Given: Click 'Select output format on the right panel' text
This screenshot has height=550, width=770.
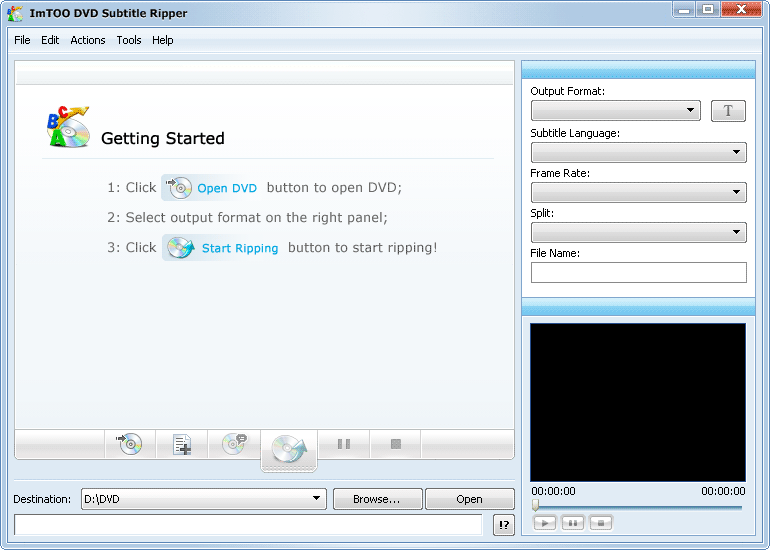Looking at the screenshot, I should click(256, 218).
